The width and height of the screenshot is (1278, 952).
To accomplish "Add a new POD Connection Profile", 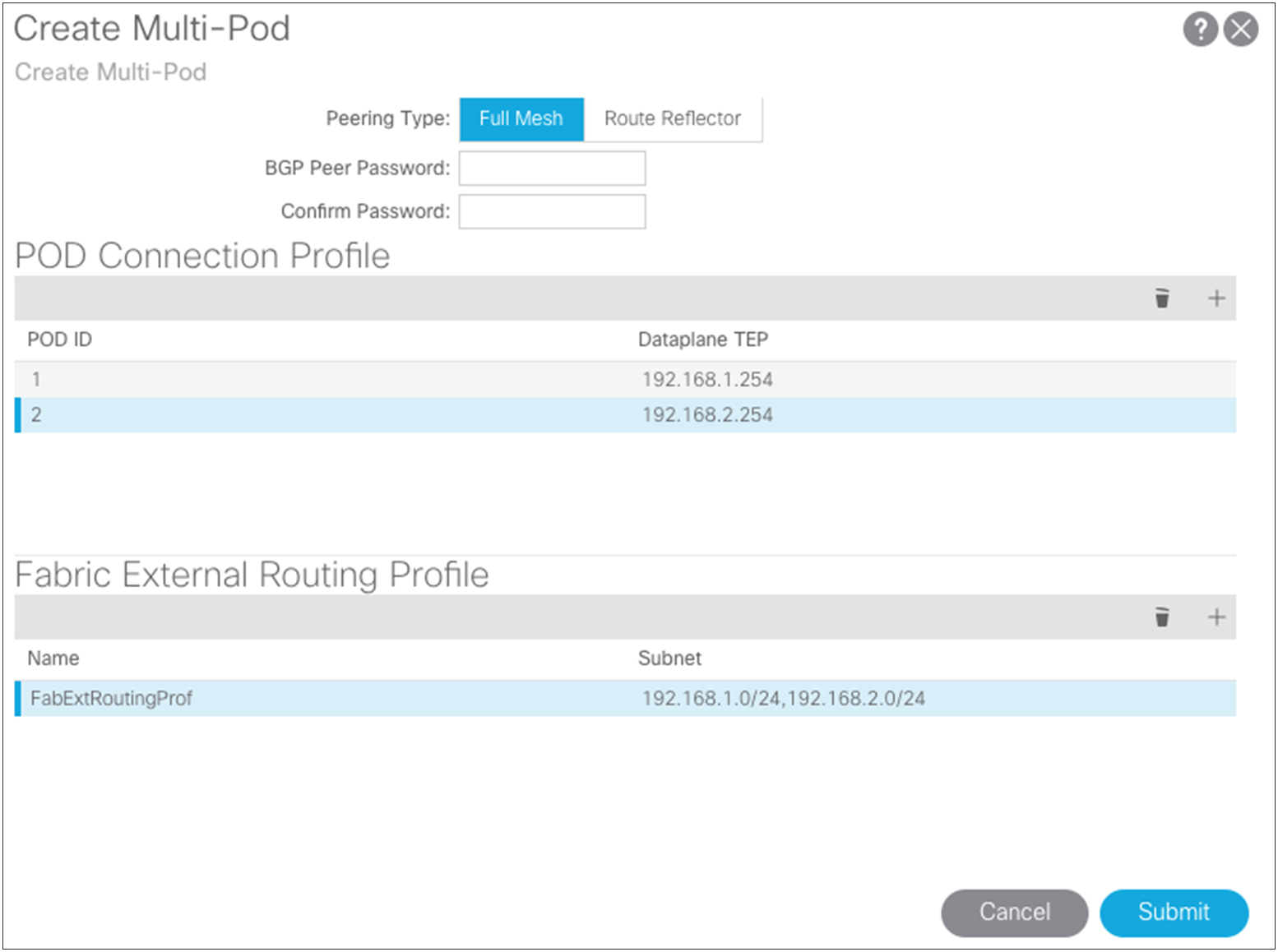I will click(1216, 298).
